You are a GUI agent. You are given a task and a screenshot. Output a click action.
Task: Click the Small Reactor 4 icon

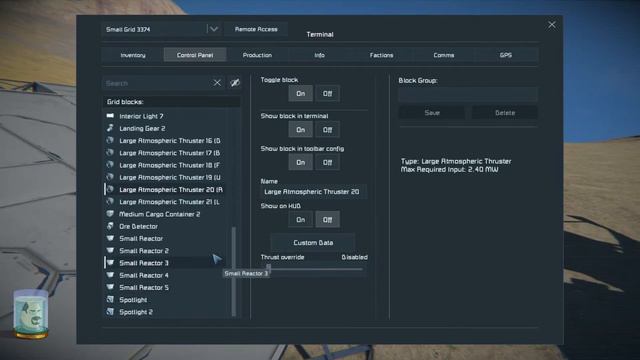pos(110,275)
